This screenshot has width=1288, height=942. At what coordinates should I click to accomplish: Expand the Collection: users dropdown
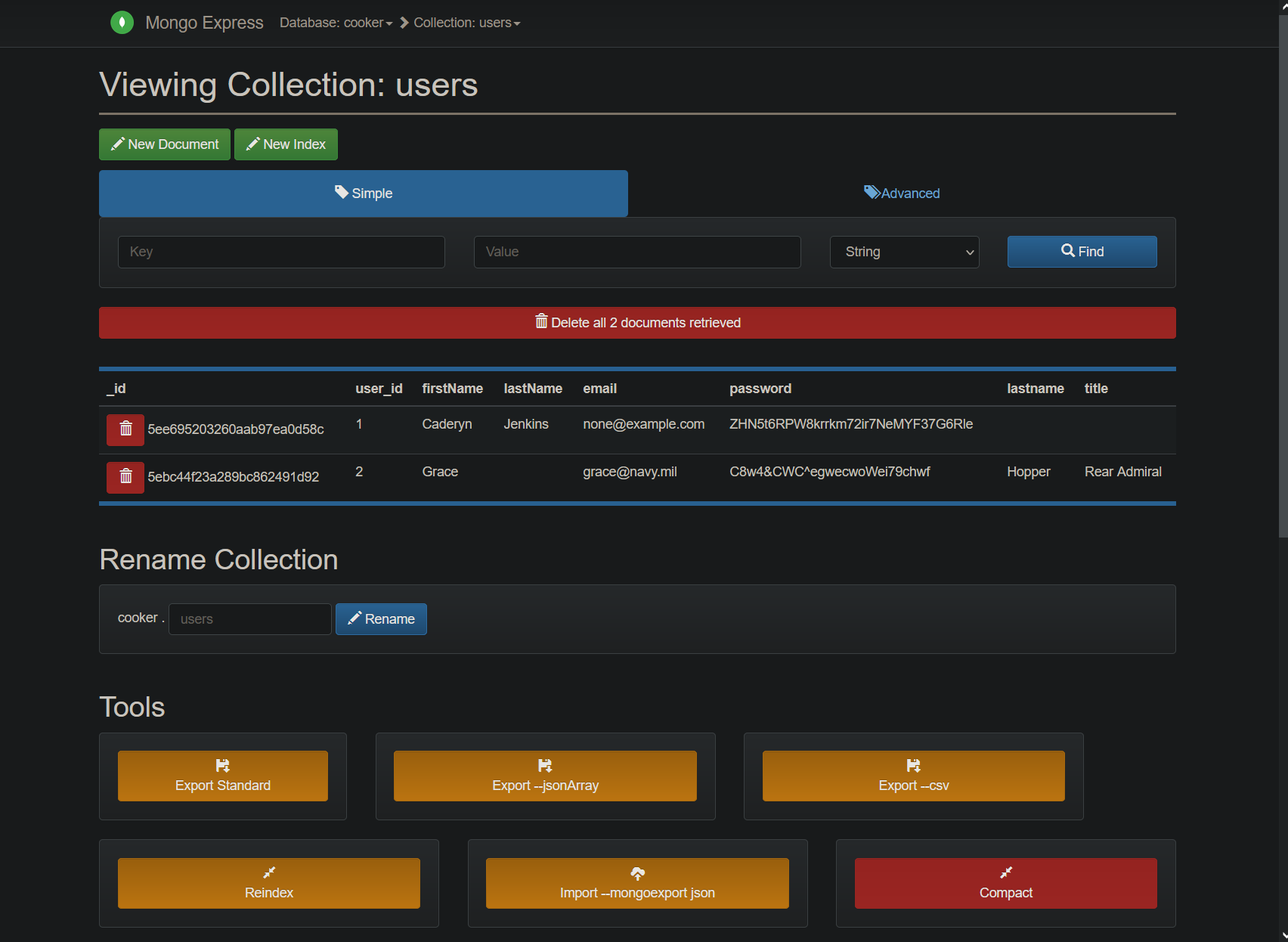(467, 23)
